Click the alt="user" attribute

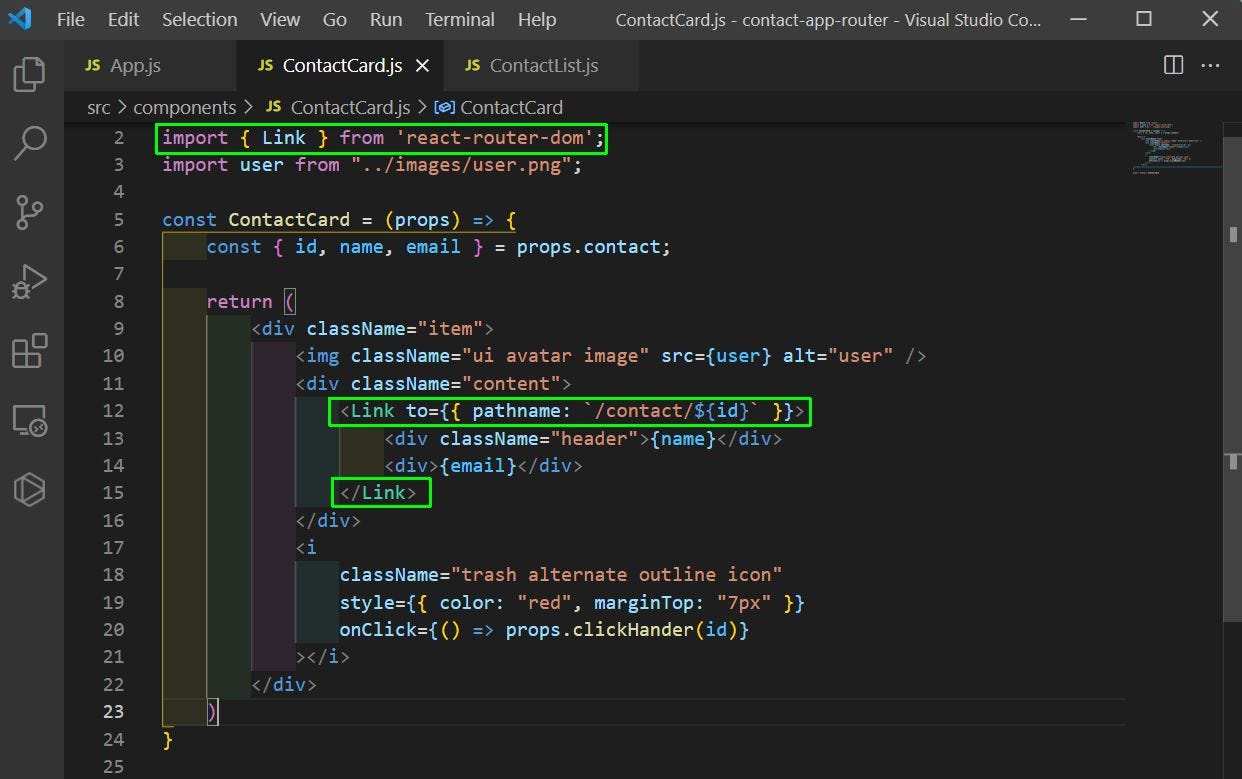pos(838,355)
